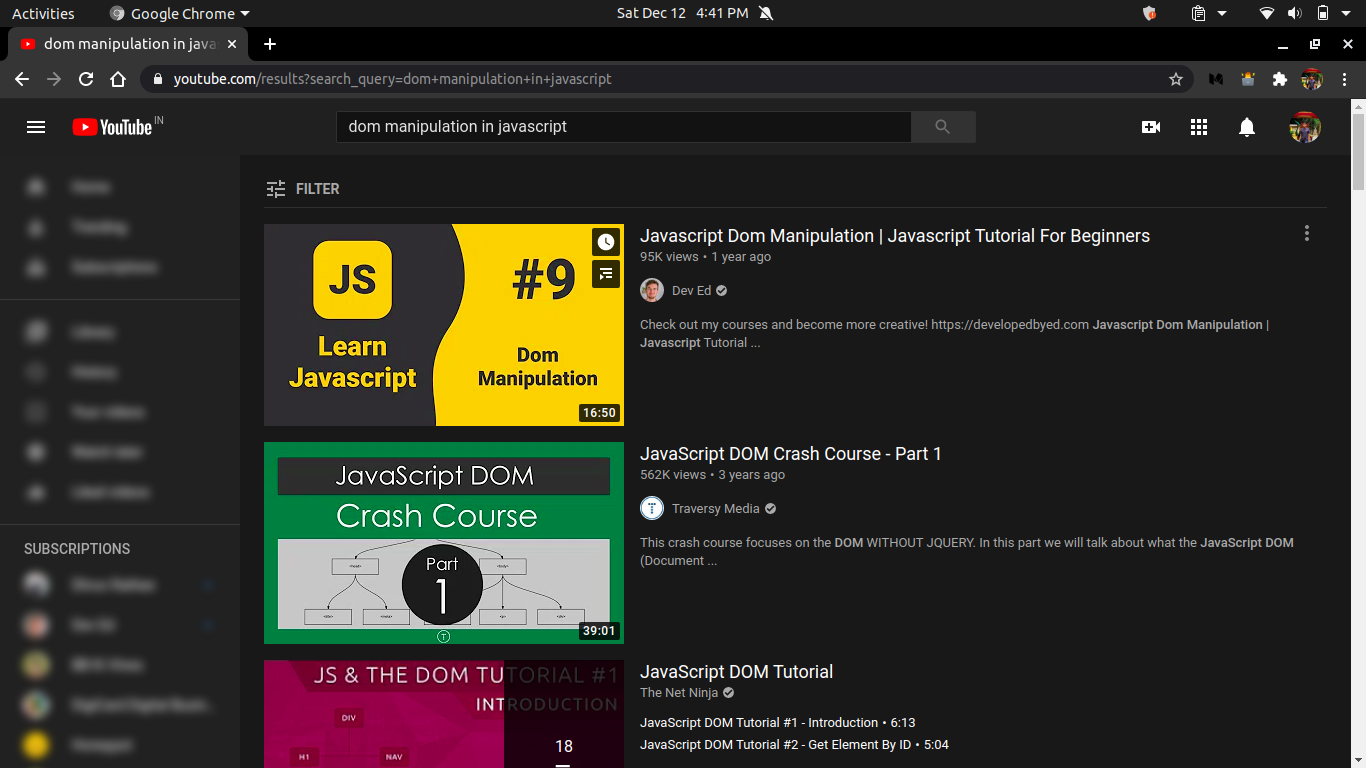This screenshot has height=768, width=1366.
Task: Open the system network Wi-Fi indicator
Action: 1267,13
